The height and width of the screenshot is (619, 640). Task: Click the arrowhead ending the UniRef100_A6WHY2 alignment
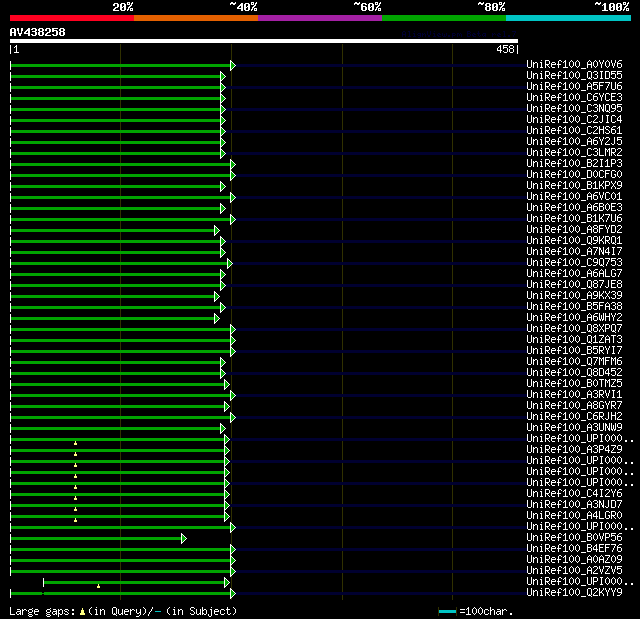(x=216, y=319)
